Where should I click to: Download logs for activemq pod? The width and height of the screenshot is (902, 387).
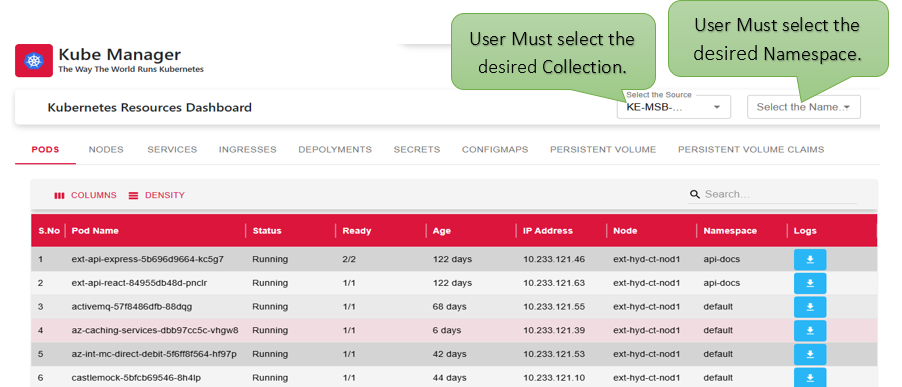click(x=810, y=307)
